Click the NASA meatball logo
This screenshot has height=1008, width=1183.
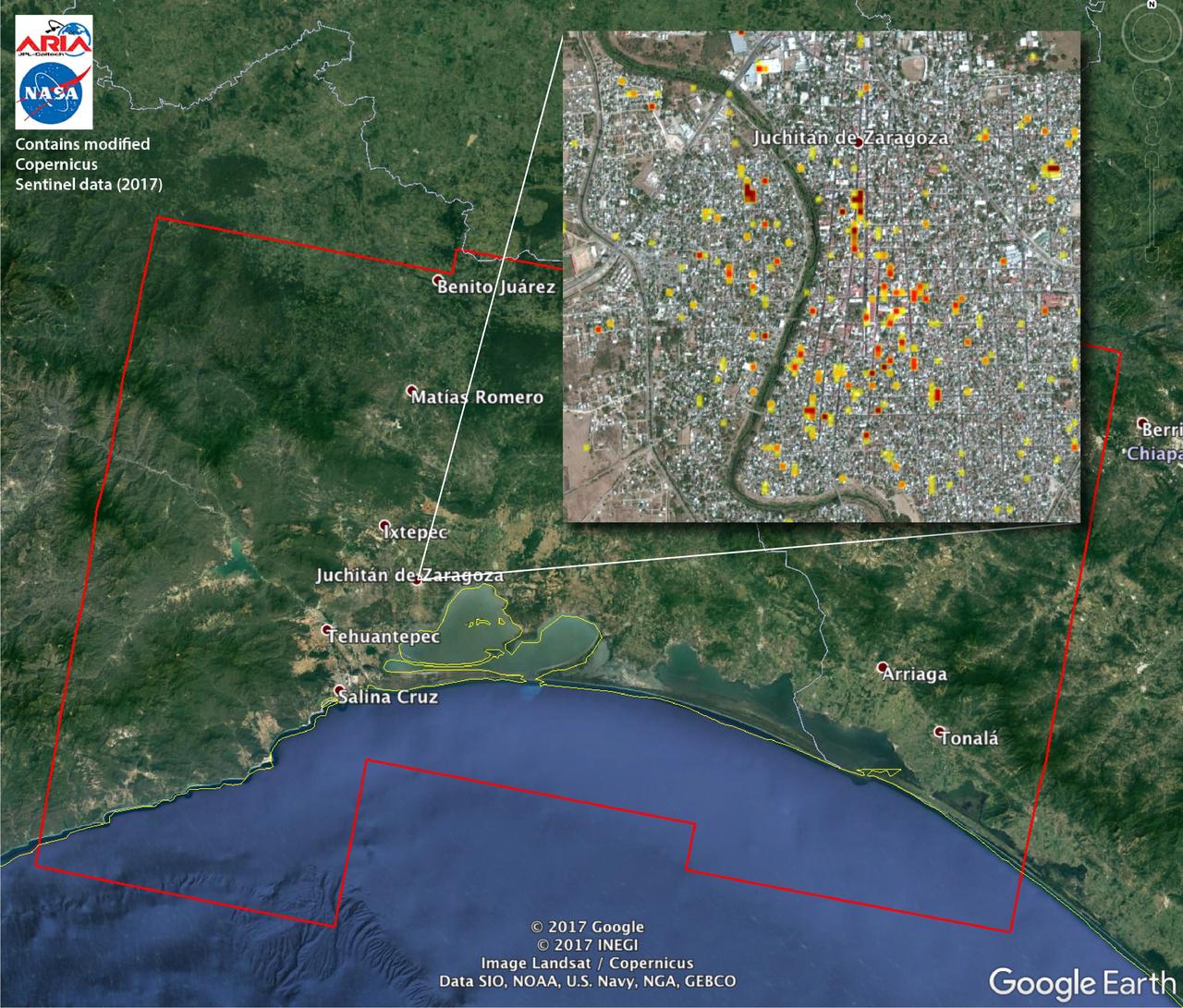pos(51,92)
